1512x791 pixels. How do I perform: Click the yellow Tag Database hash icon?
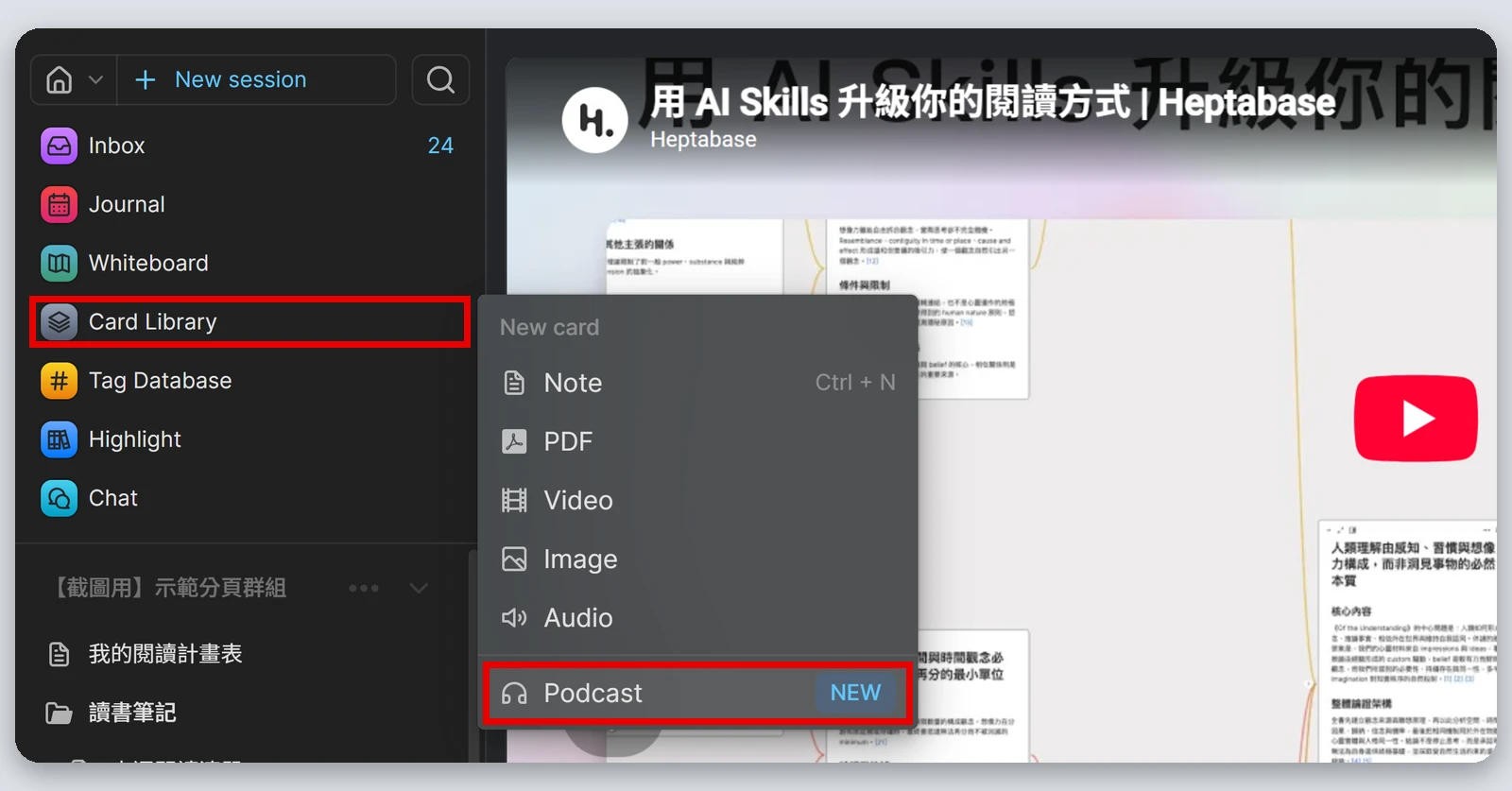(x=60, y=381)
